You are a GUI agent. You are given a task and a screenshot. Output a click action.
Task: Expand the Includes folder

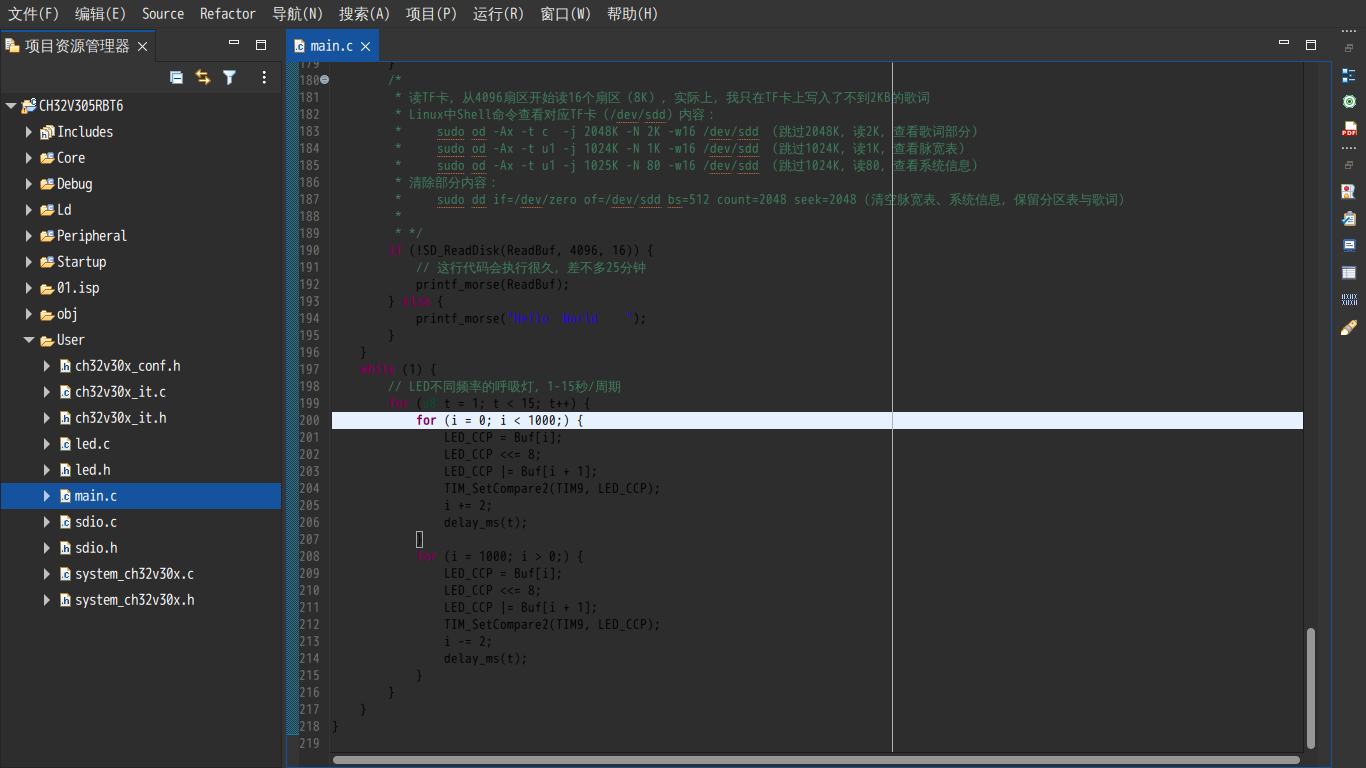pyautogui.click(x=29, y=132)
